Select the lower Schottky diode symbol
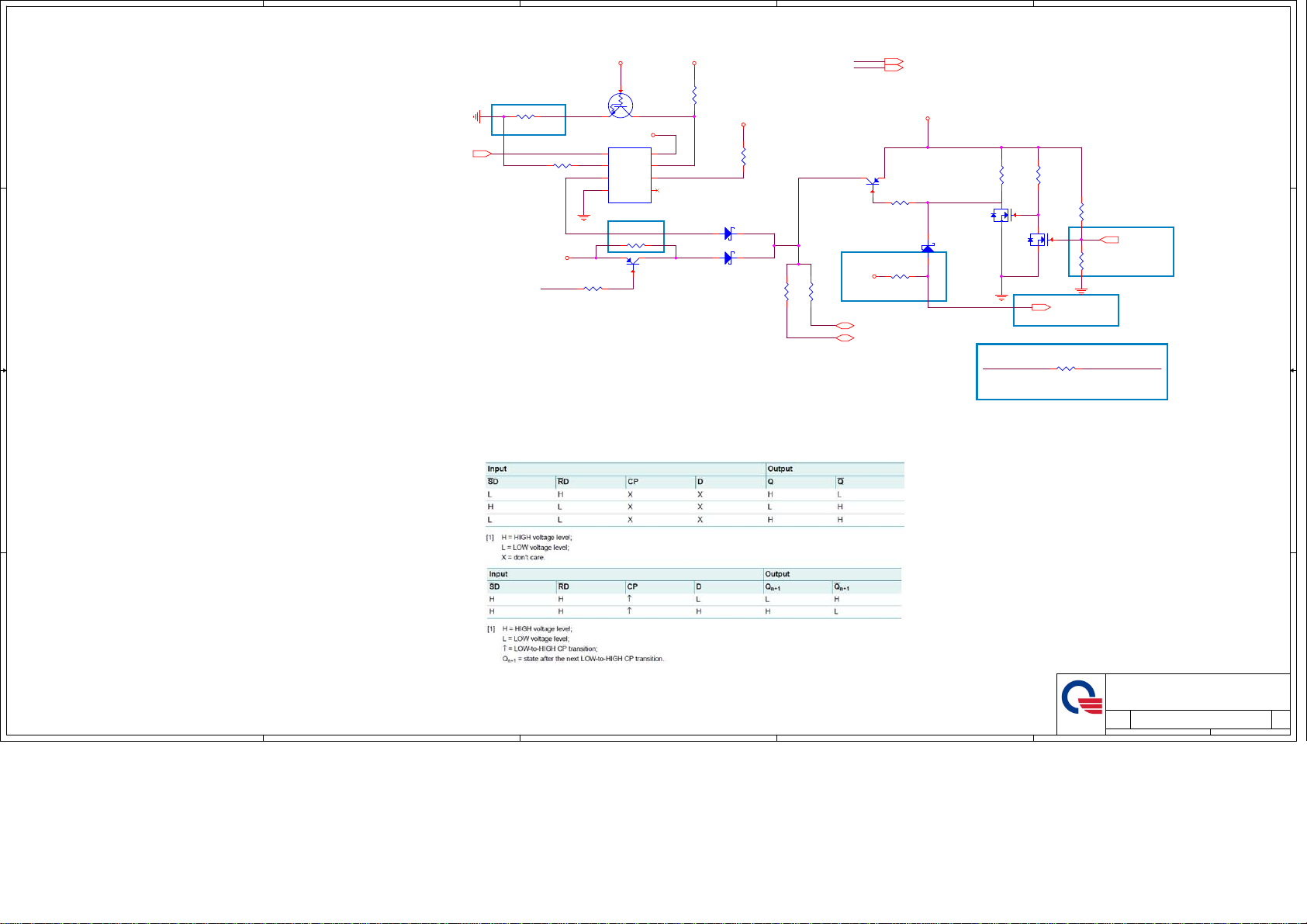 729,258
